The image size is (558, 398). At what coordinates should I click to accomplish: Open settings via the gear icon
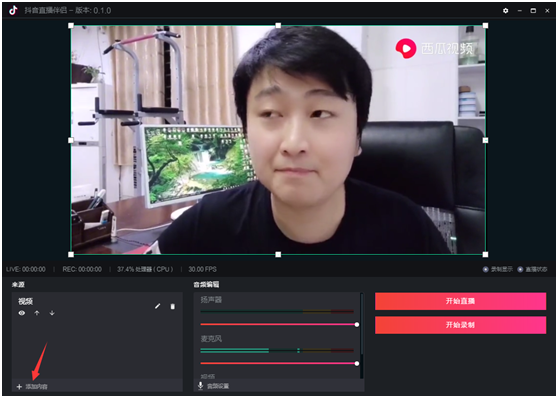505,11
